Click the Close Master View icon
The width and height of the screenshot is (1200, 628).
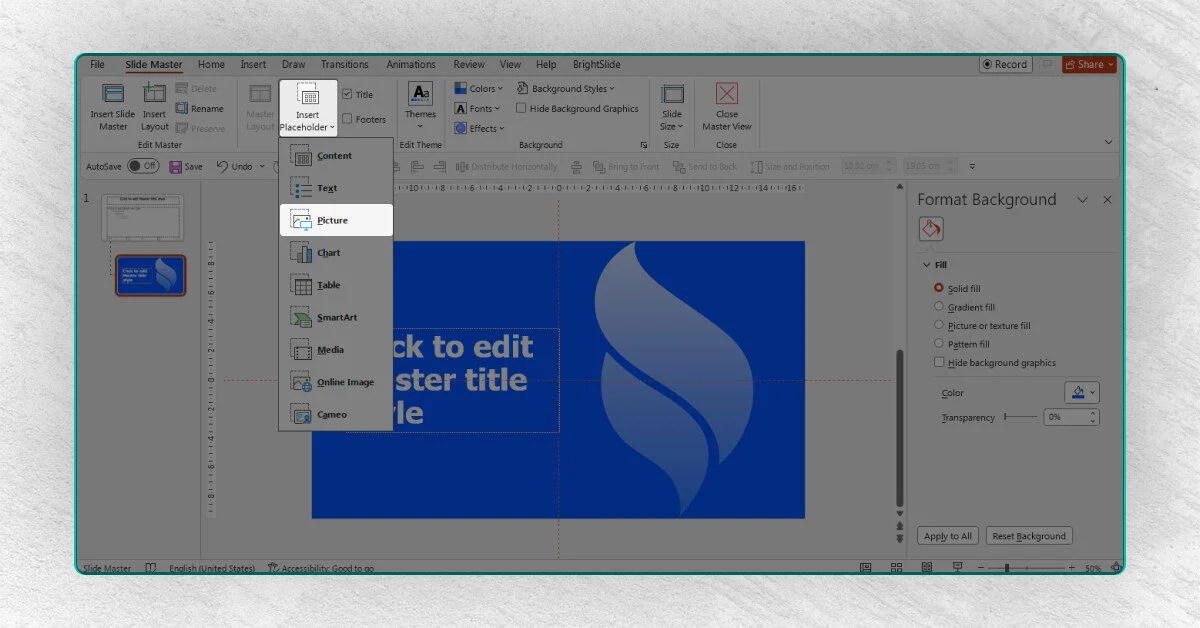click(727, 95)
